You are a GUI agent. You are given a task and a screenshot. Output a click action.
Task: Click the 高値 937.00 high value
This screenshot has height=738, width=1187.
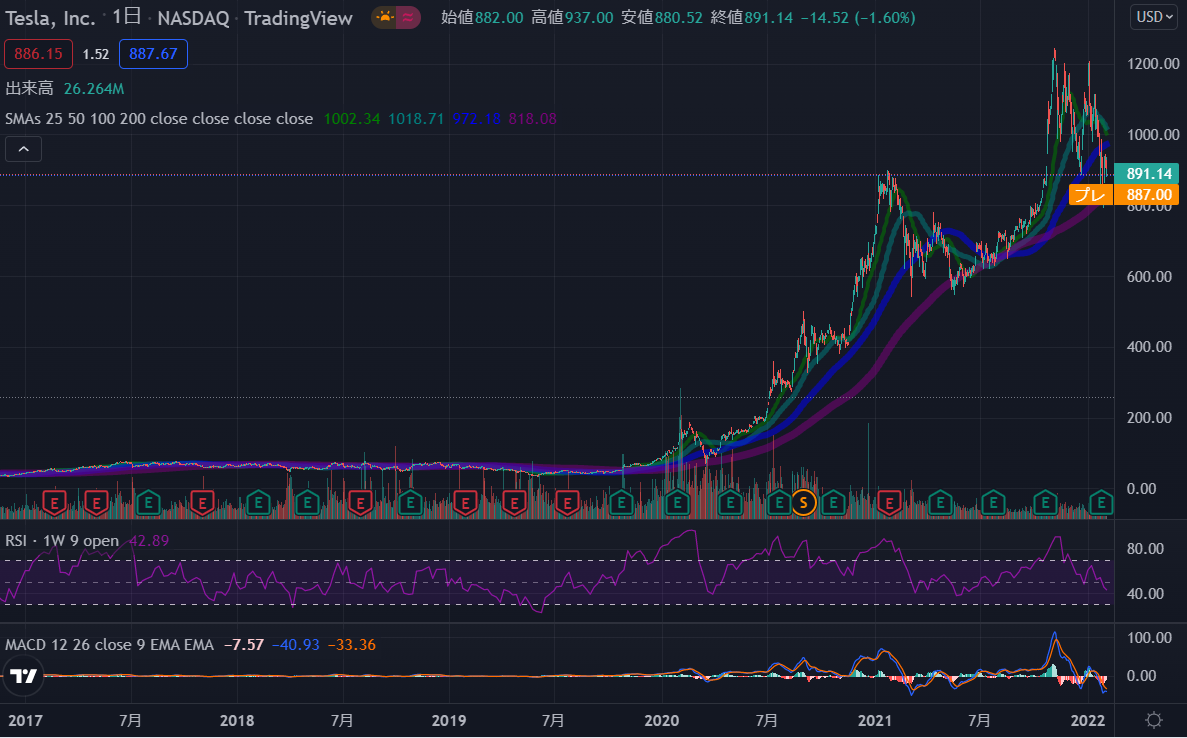click(x=572, y=17)
